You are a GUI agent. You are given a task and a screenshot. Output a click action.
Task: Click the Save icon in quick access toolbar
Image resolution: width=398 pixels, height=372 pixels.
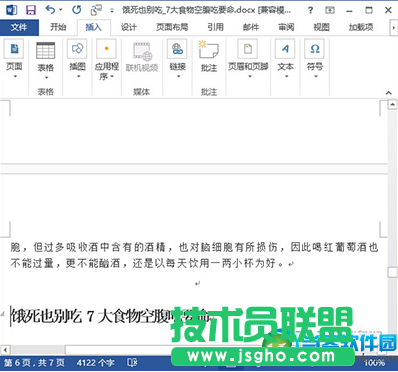(31, 10)
